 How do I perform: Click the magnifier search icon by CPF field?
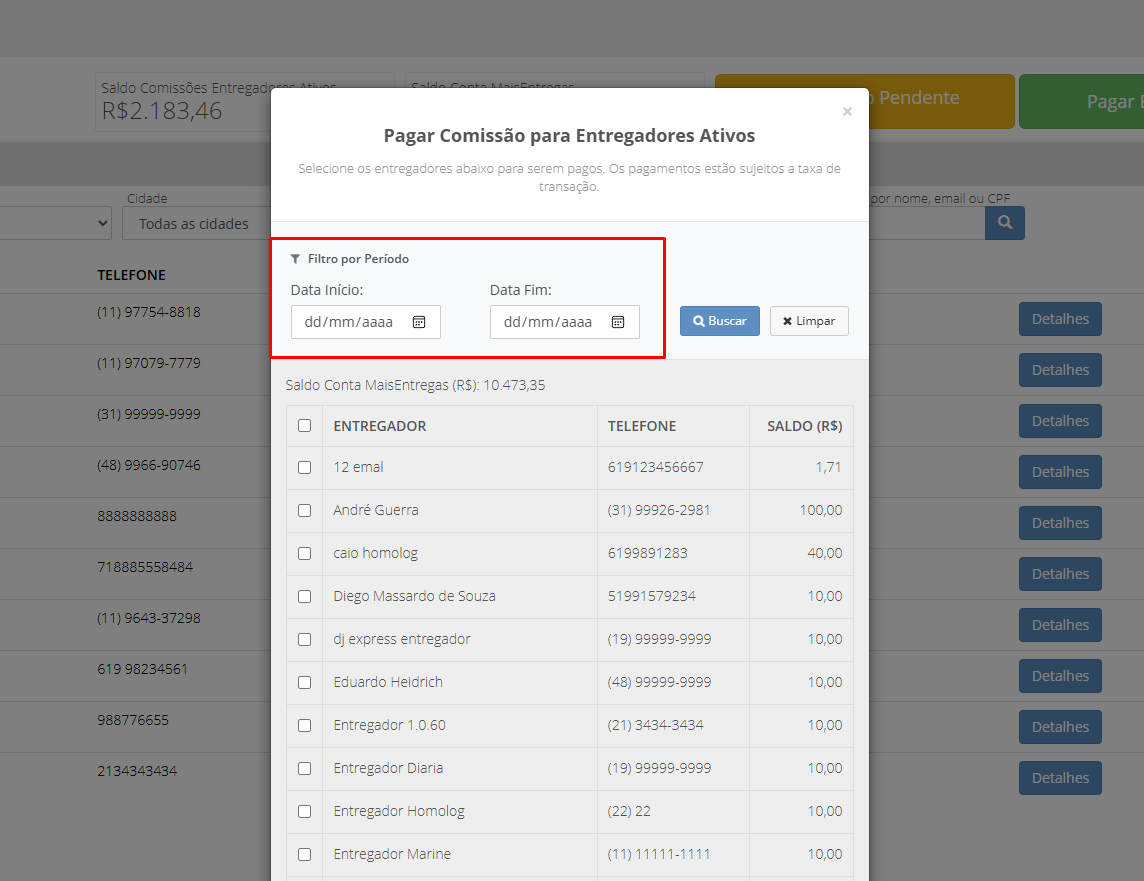(1005, 222)
